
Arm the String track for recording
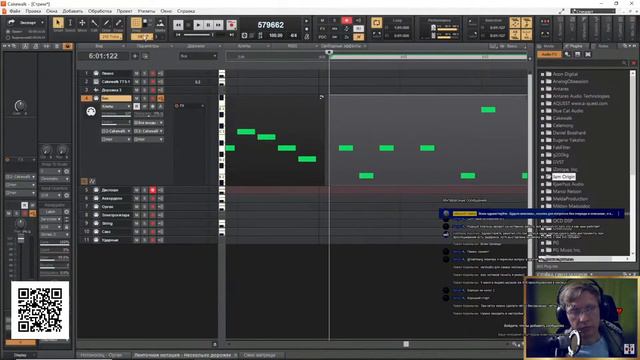pos(153,224)
